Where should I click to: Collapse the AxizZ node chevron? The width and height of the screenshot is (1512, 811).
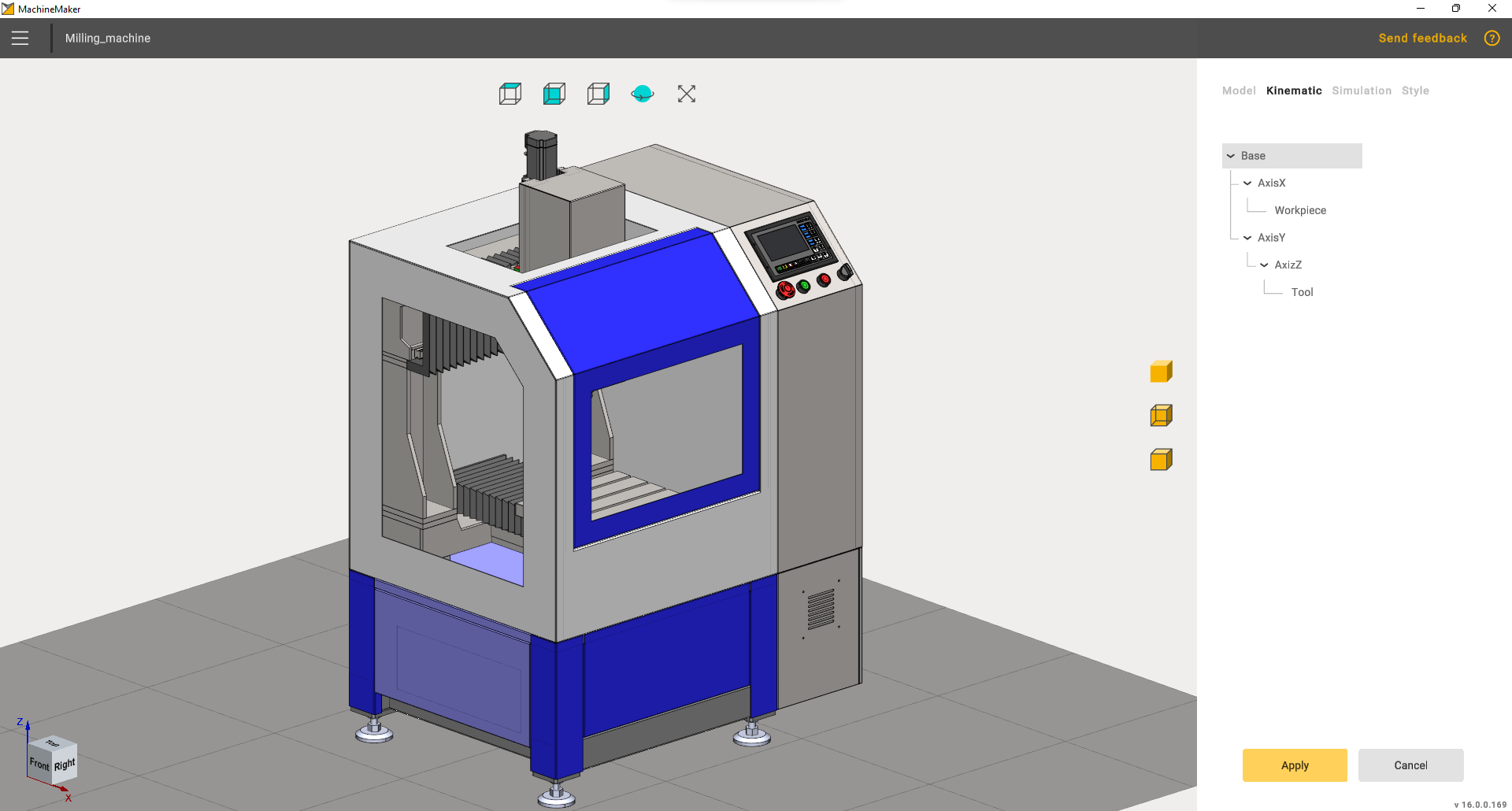1264,265
